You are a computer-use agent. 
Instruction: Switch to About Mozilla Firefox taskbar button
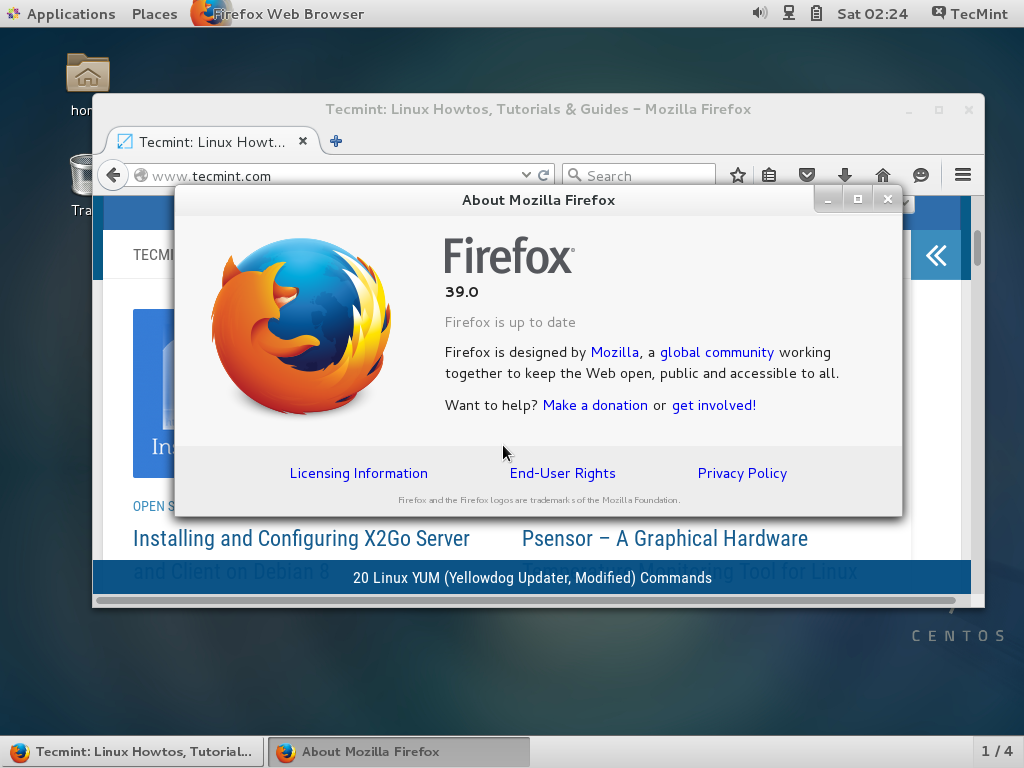coord(399,752)
